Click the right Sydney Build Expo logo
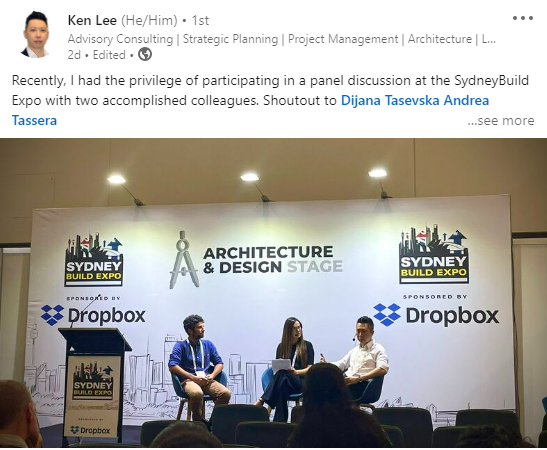The width and height of the screenshot is (547, 450). [x=433, y=255]
